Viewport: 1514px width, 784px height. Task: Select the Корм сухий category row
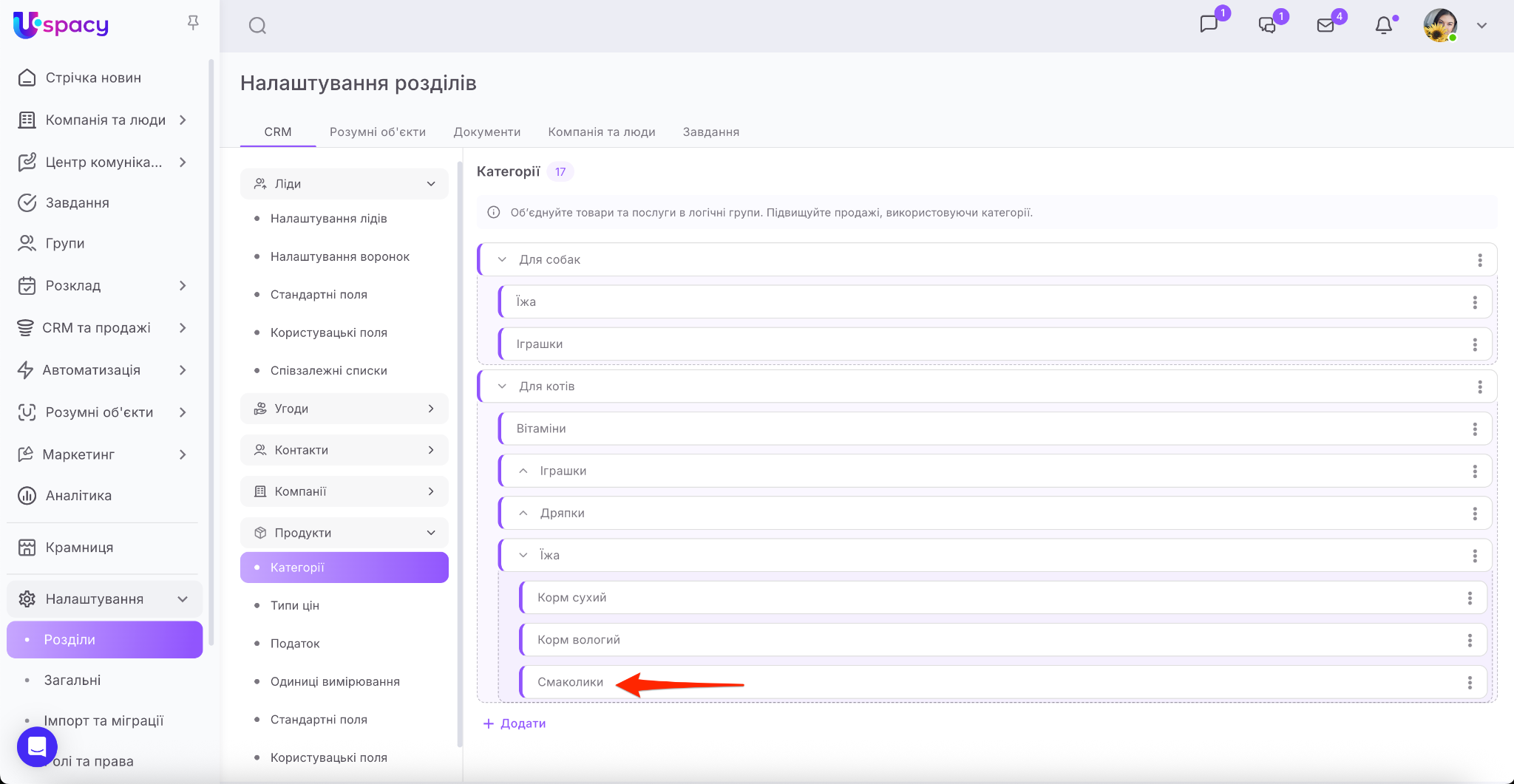pyautogui.click(x=572, y=598)
